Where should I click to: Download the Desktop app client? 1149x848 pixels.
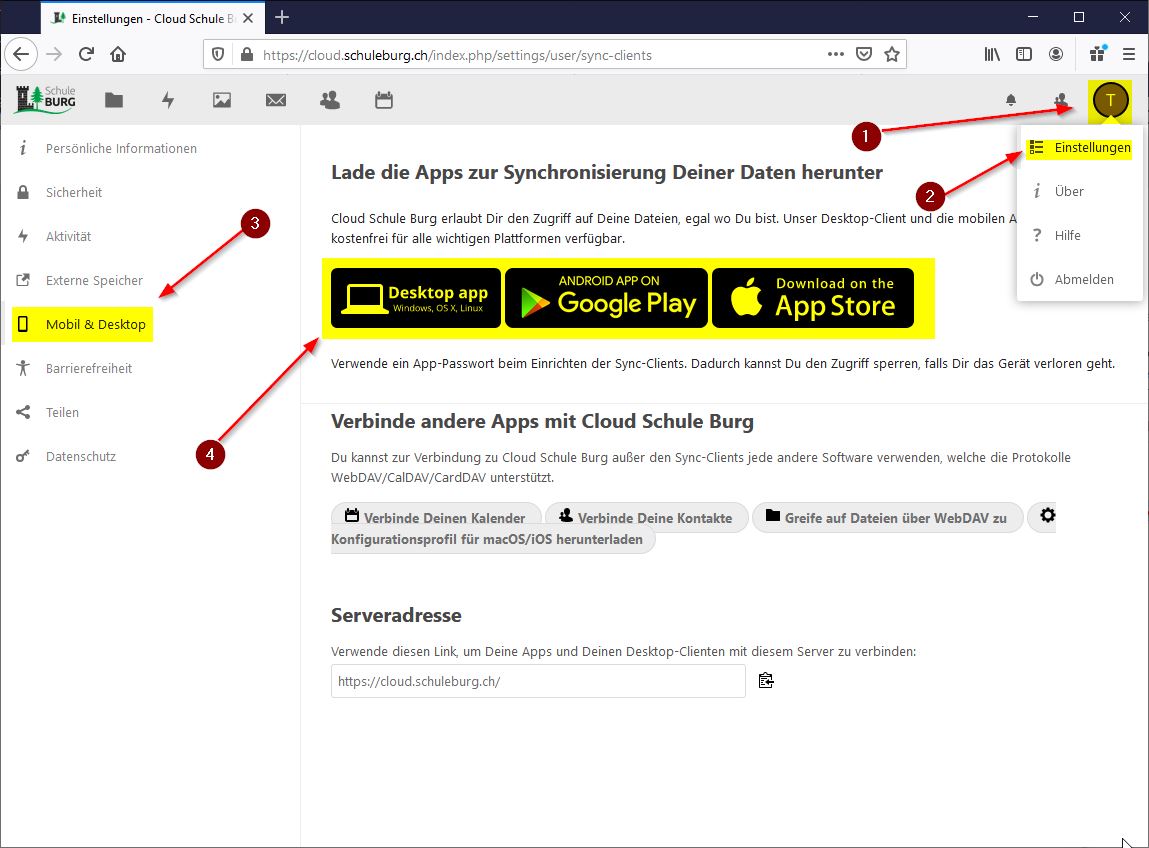pyautogui.click(x=415, y=298)
